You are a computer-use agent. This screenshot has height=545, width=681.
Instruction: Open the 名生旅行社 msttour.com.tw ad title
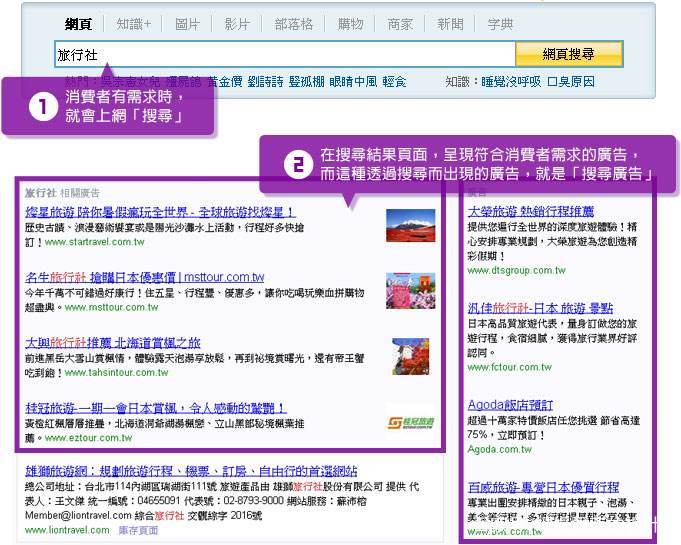(145, 277)
